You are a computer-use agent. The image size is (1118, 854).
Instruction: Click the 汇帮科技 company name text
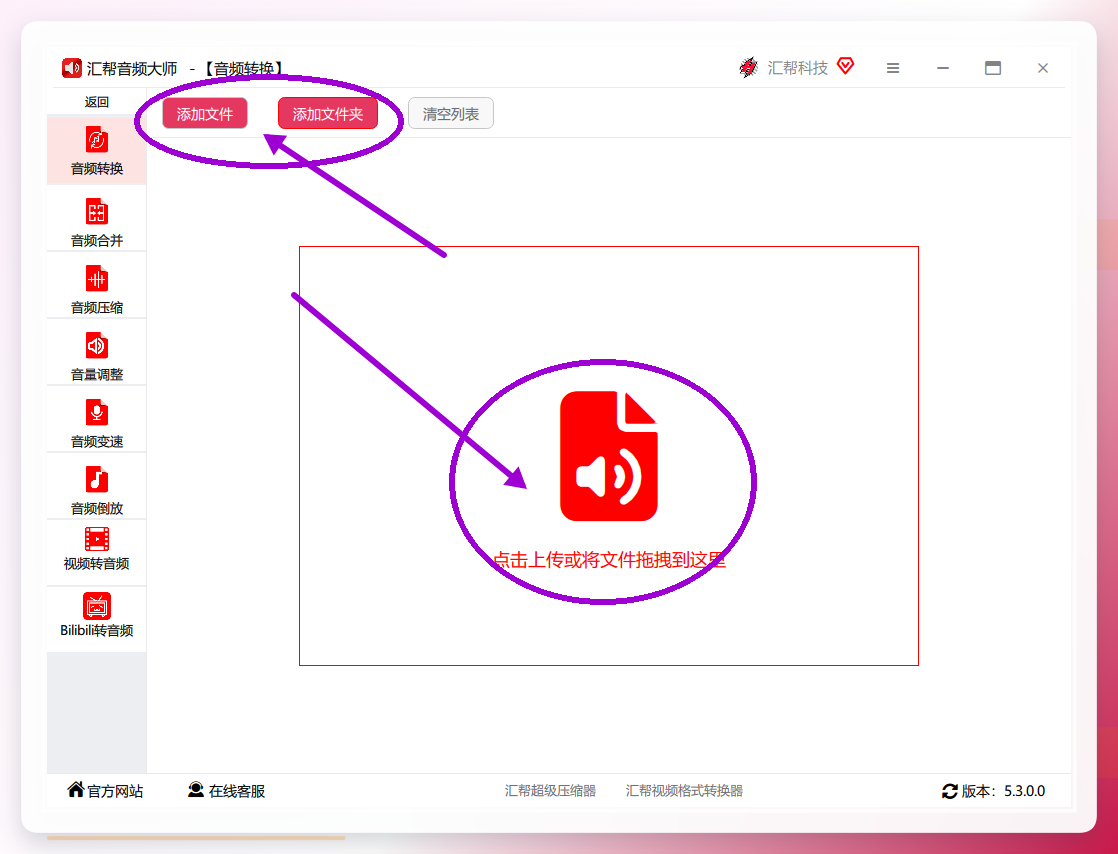click(797, 68)
